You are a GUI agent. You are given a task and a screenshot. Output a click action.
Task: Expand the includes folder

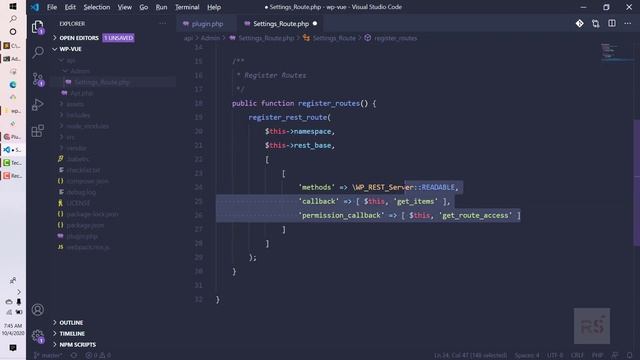[x=78, y=115]
